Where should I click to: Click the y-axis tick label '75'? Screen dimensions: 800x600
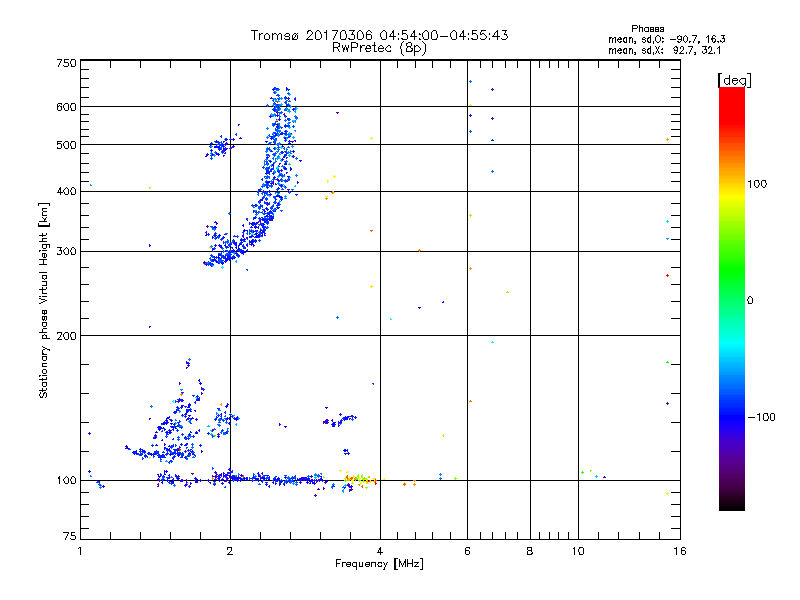70,536
